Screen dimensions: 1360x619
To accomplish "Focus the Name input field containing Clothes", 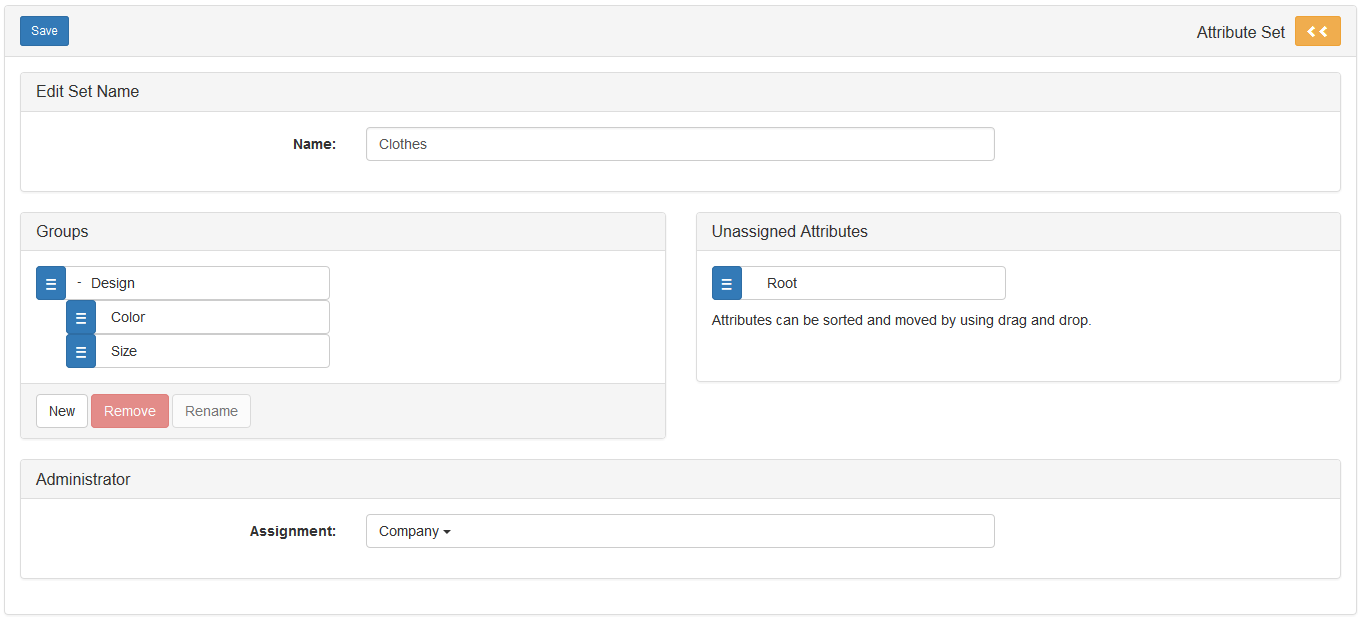I will pos(679,144).
